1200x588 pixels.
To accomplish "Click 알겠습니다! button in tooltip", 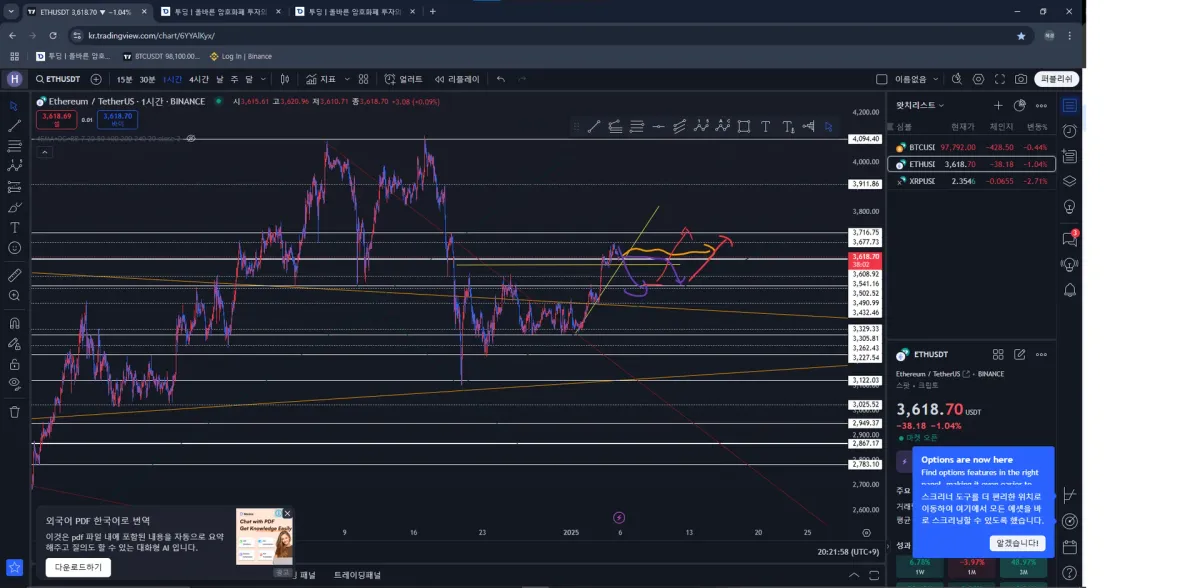I will (1017, 543).
